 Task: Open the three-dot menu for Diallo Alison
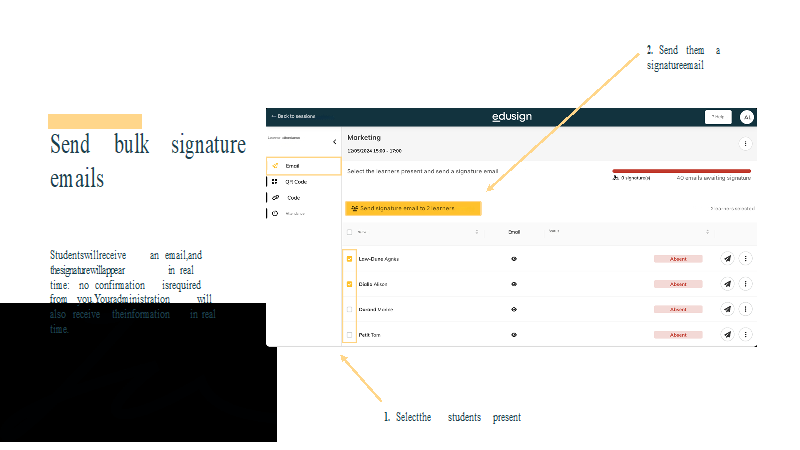(x=746, y=284)
